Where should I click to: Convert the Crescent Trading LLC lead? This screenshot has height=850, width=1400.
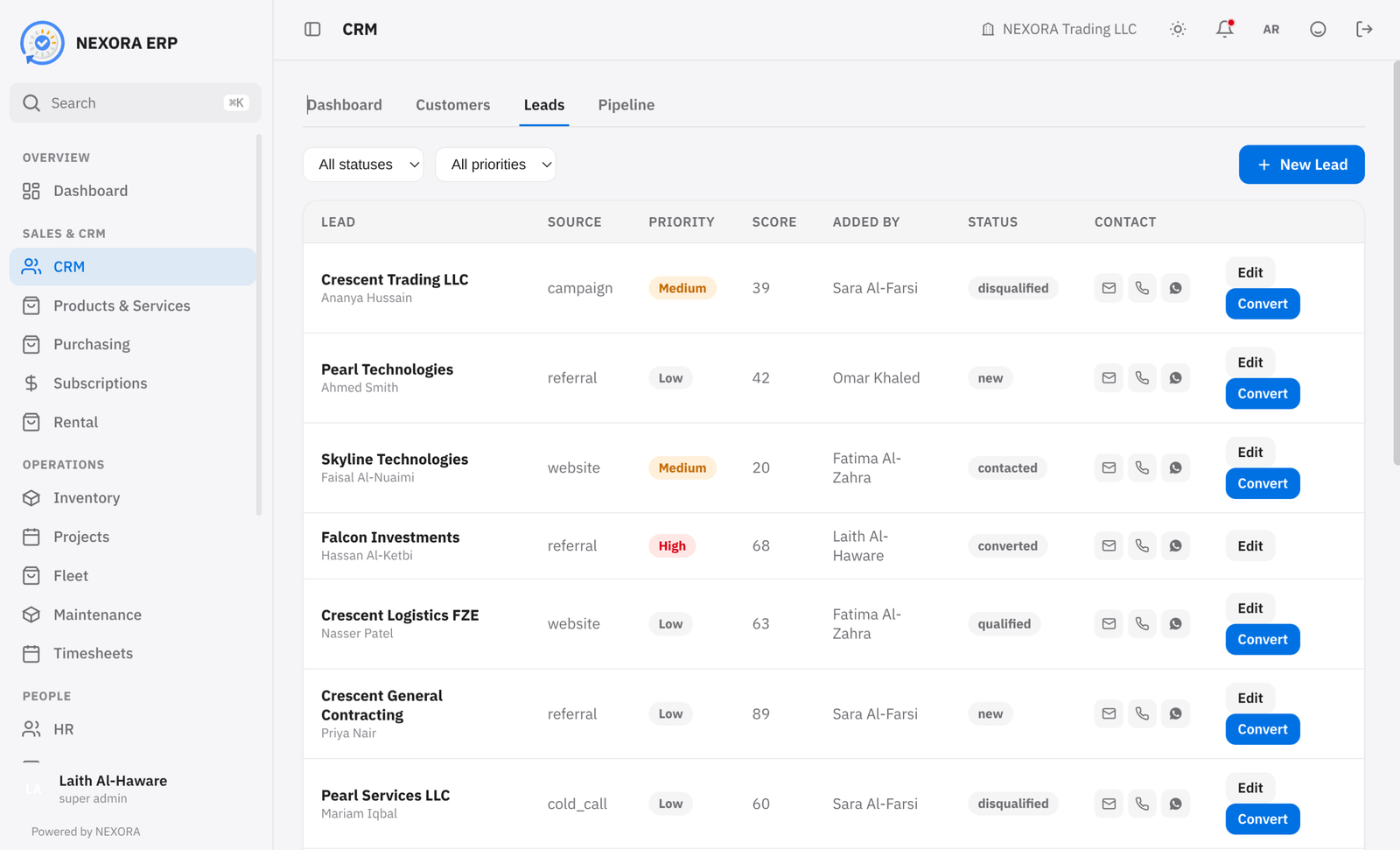(1263, 304)
